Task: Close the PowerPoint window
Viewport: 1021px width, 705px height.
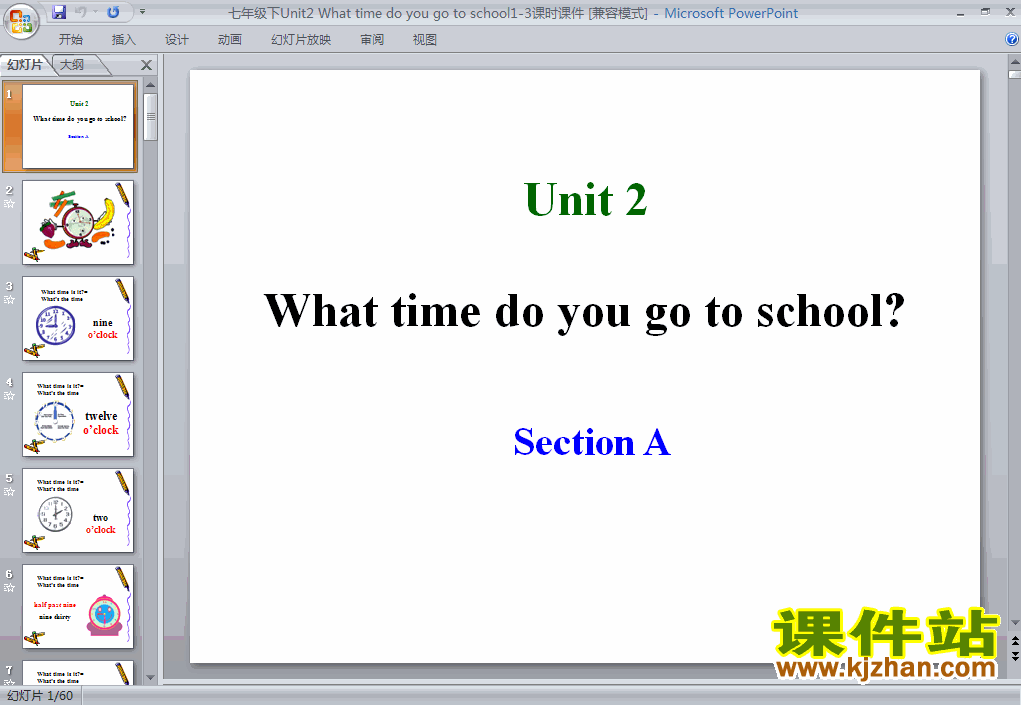Action: [1011, 12]
